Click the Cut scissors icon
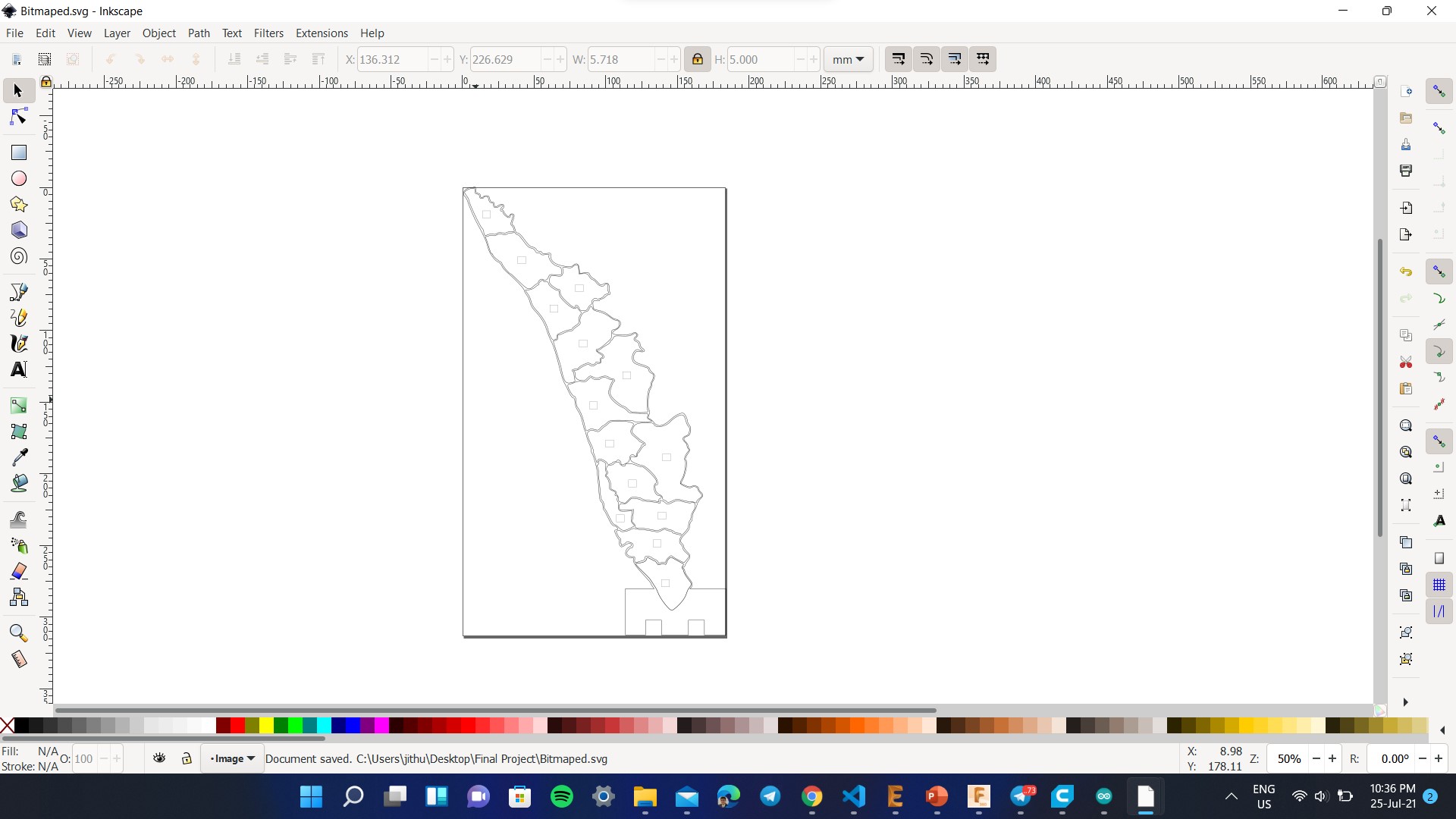 coord(1406,362)
